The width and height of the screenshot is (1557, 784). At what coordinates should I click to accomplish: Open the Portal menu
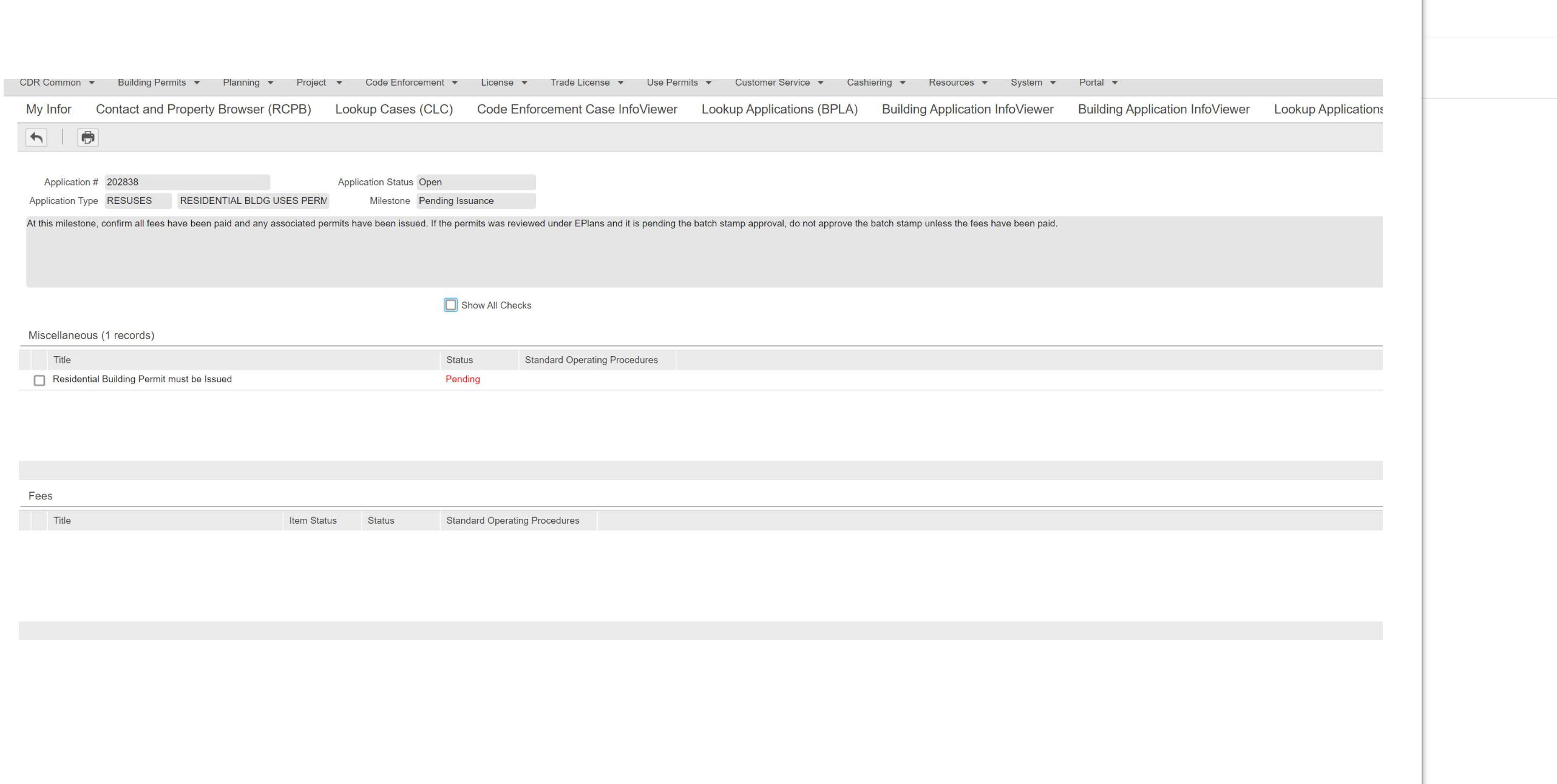point(1097,83)
